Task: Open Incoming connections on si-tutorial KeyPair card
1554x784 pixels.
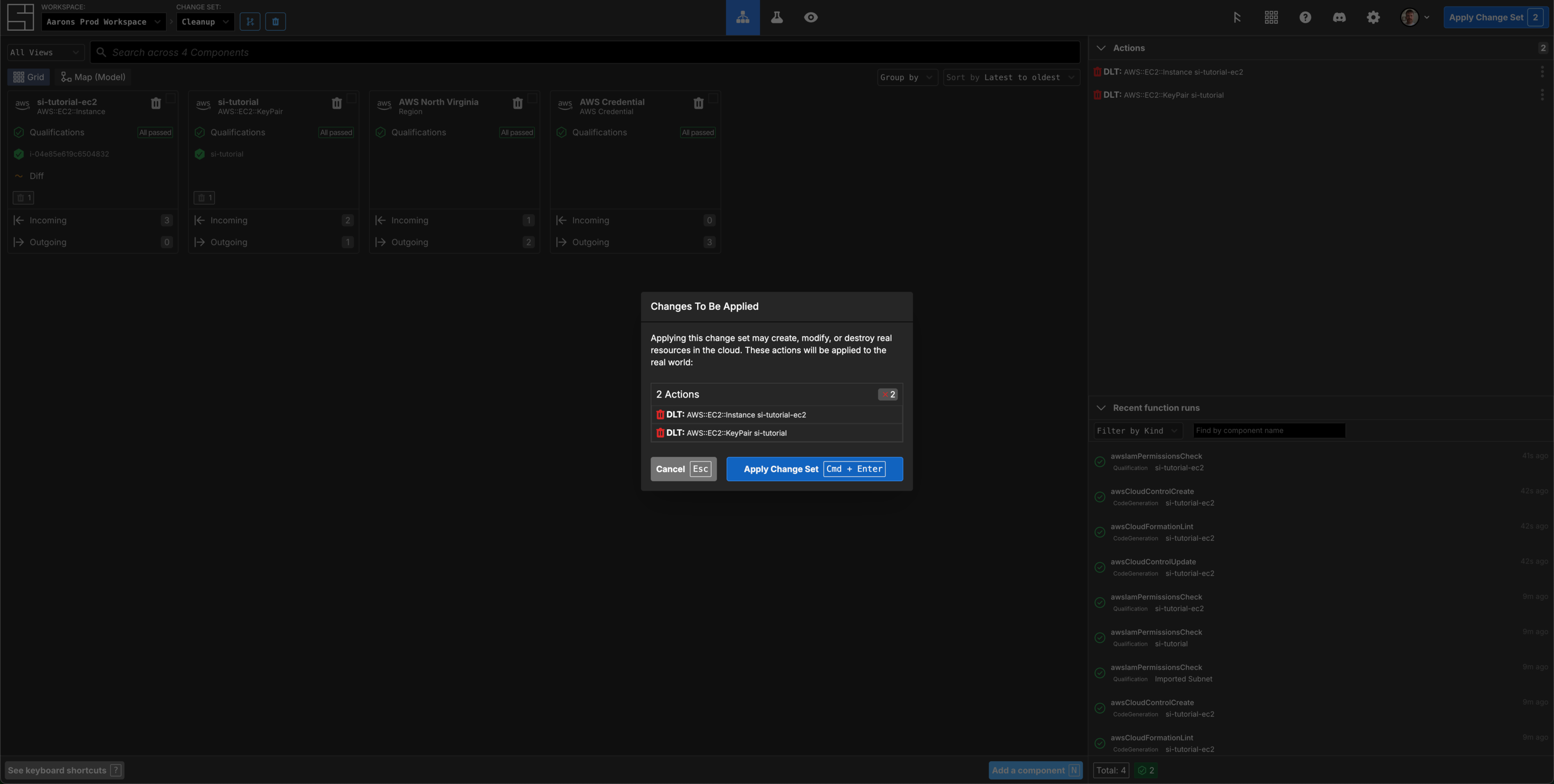Action: pyautogui.click(x=273, y=220)
